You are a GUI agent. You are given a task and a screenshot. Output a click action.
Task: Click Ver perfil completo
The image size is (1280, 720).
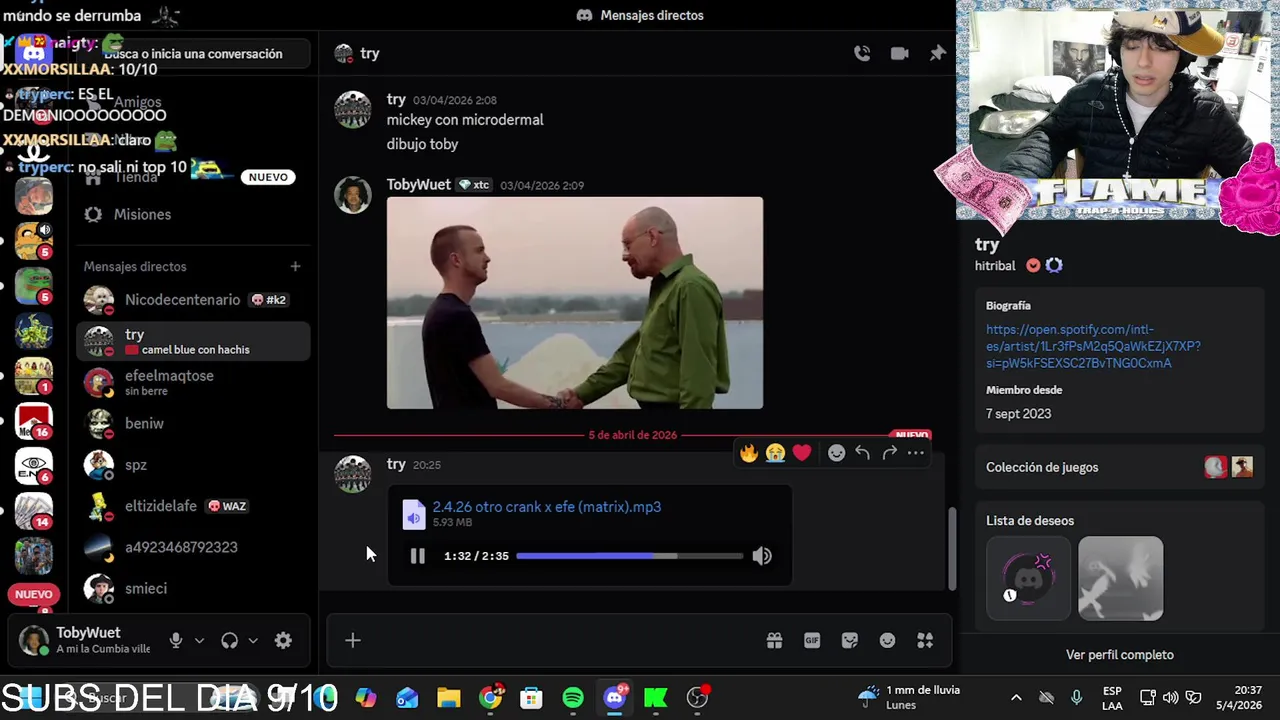click(1119, 655)
